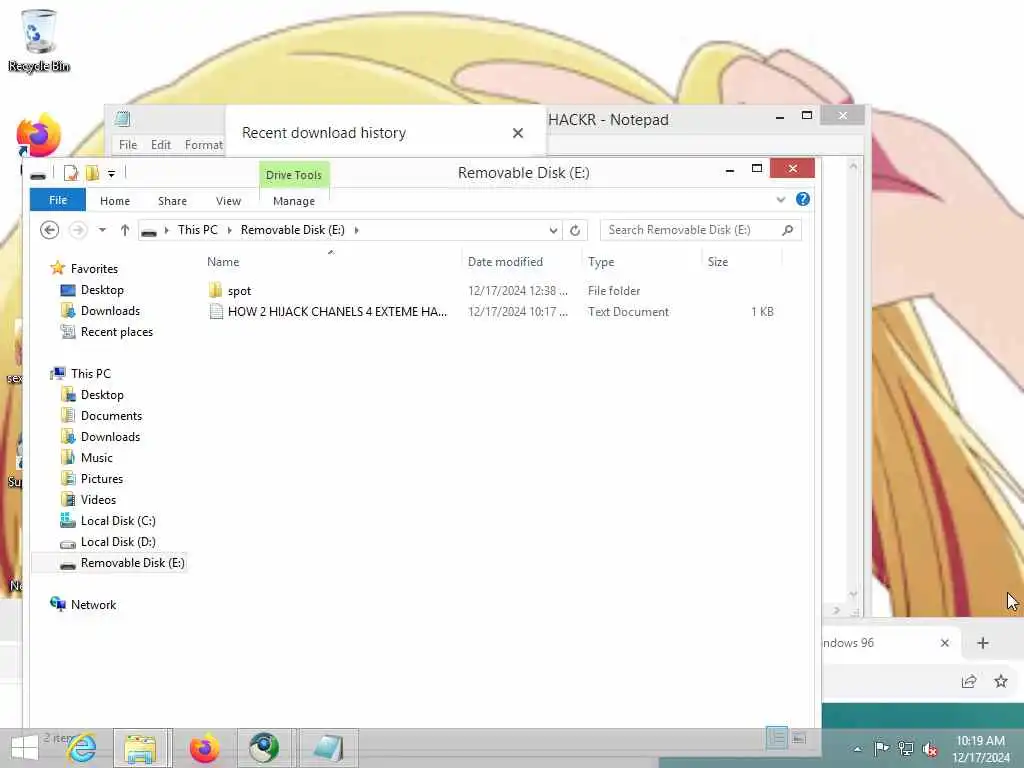Viewport: 1024px width, 768px height.
Task: Click Removable Disk (E:) in address breadcrumb
Action: point(293,230)
